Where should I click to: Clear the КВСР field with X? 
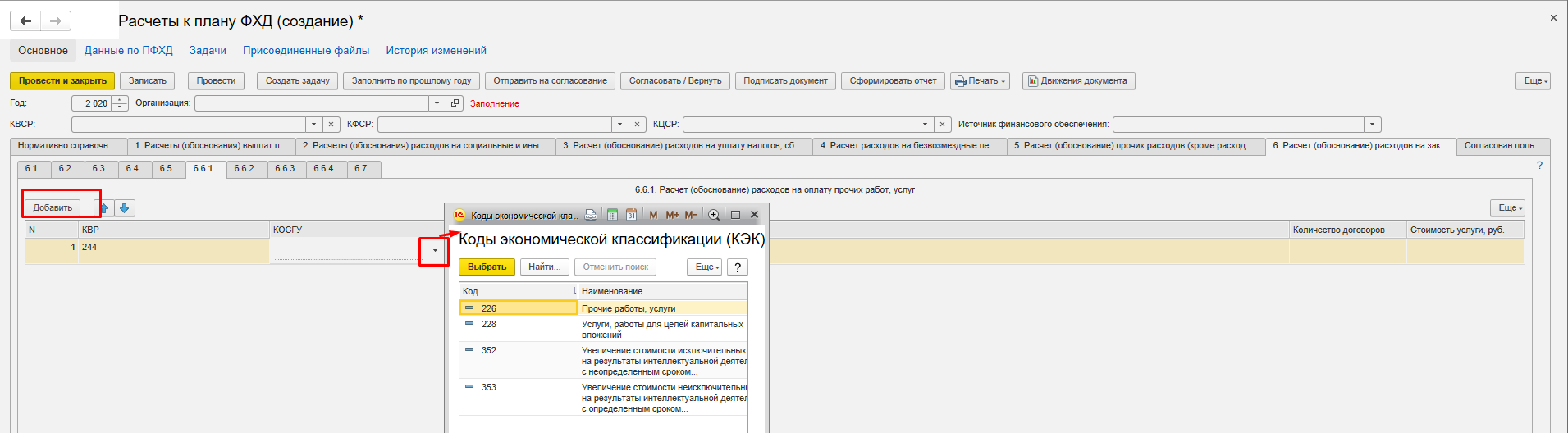331,125
